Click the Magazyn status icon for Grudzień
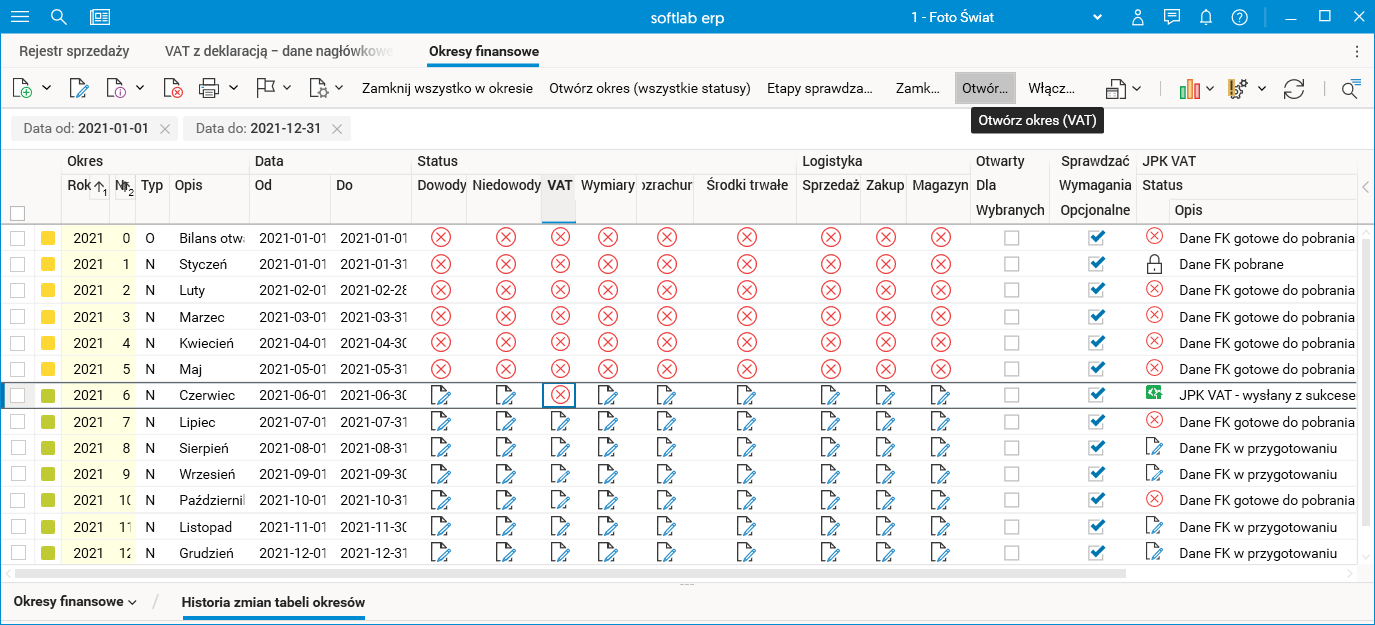 (940, 553)
